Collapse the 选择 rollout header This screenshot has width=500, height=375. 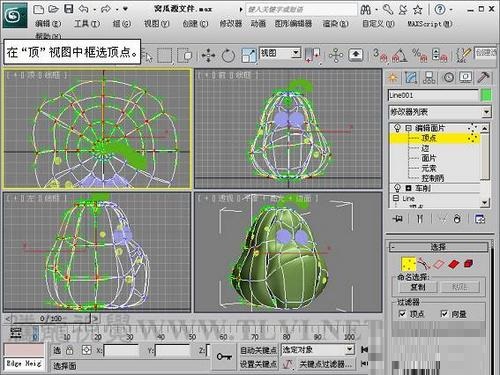coord(438,247)
